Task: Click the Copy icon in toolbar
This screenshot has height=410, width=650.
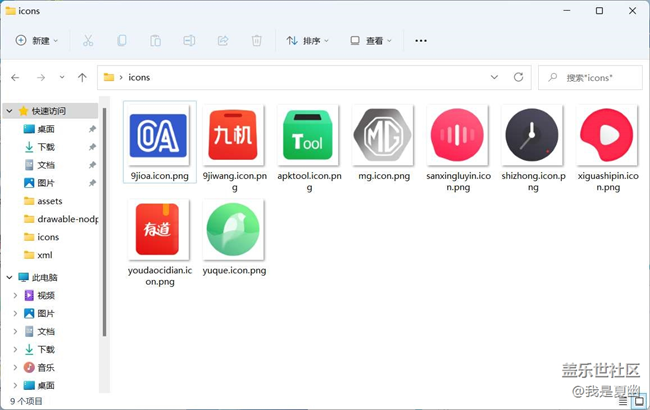Action: [x=122, y=41]
